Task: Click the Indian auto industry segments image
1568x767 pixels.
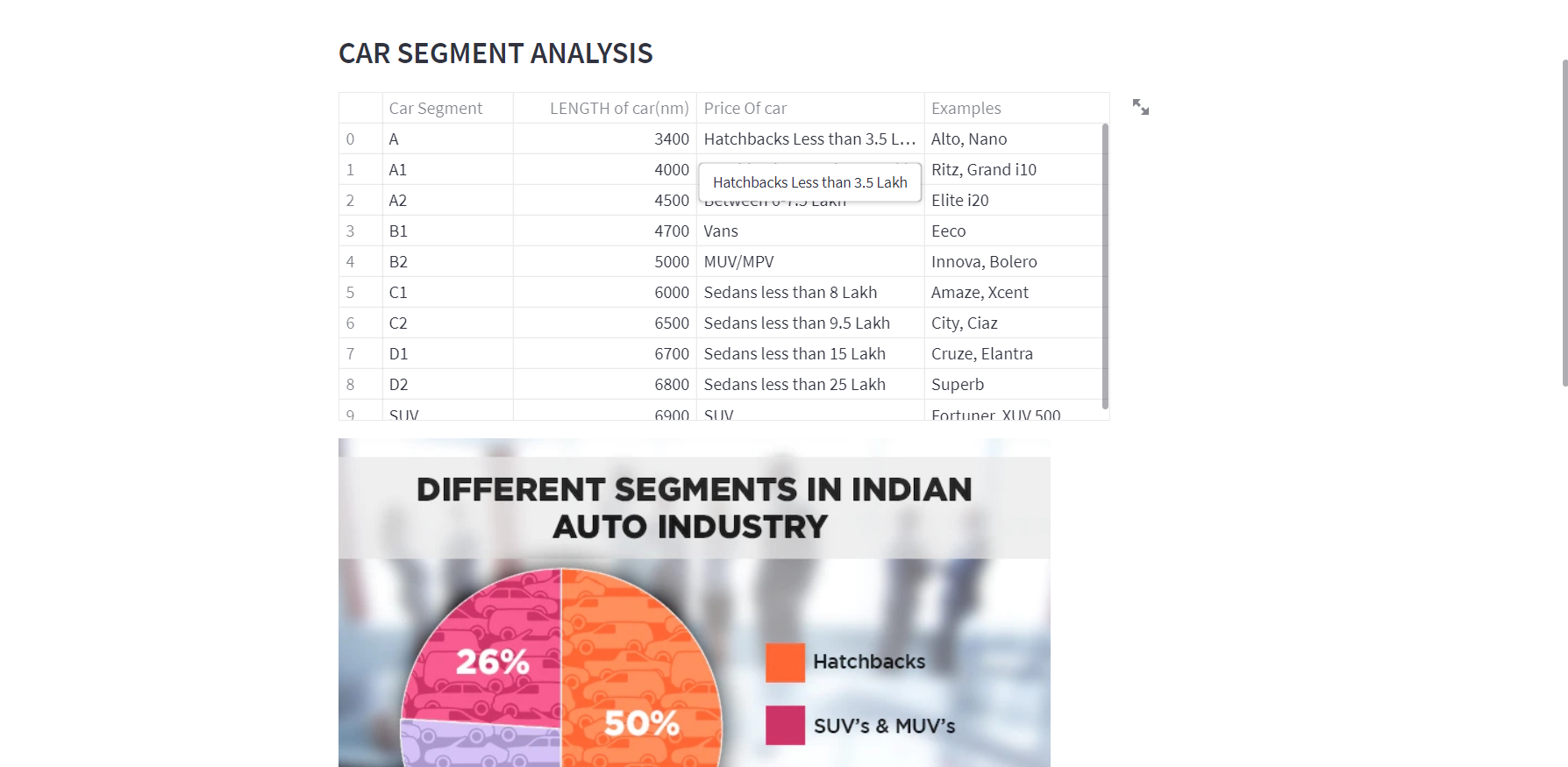Action: [x=695, y=603]
